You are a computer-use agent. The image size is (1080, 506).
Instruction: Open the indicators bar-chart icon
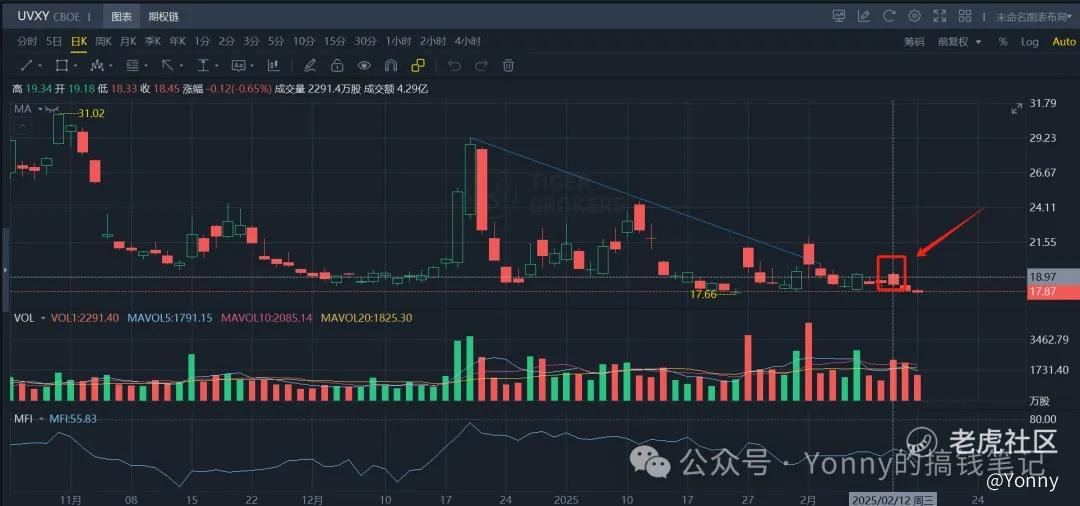(273, 65)
